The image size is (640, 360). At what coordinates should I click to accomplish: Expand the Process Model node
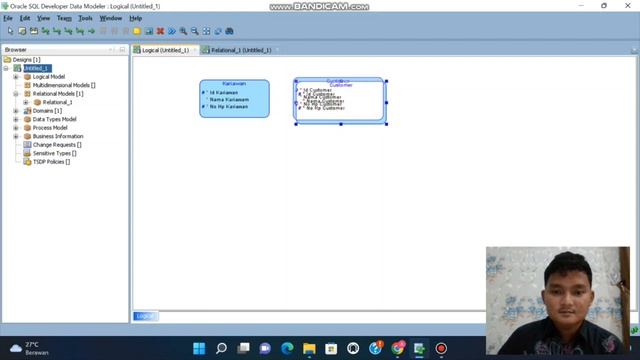(x=16, y=128)
